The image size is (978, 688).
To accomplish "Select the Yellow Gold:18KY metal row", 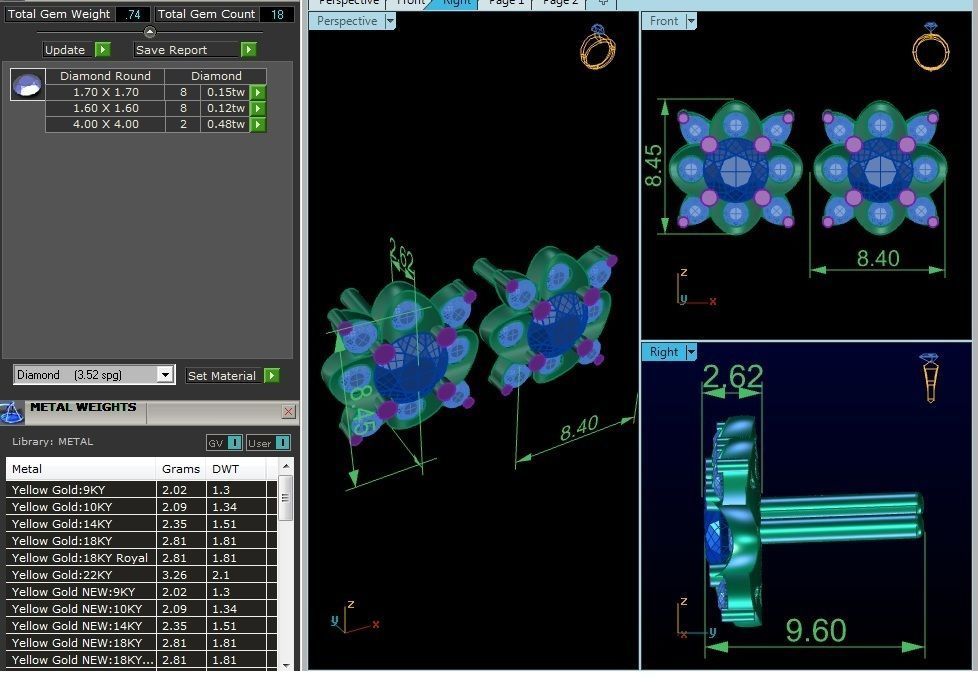I will (141, 541).
